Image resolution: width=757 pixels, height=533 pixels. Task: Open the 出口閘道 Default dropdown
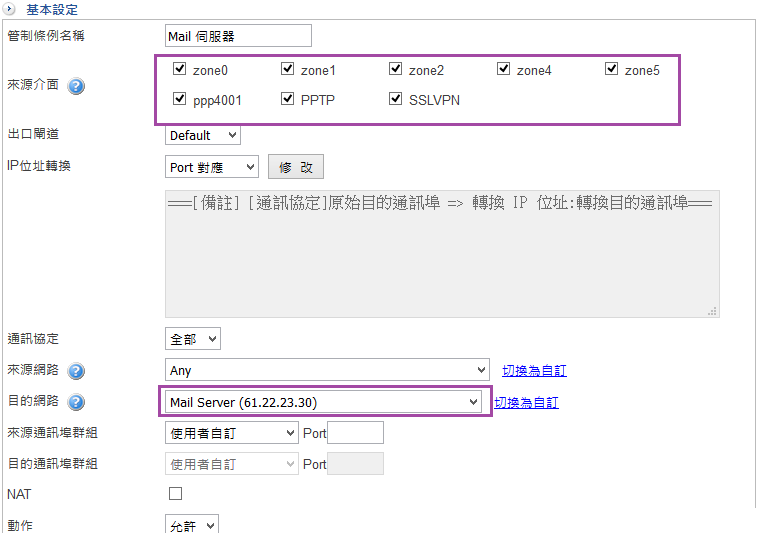[x=203, y=135]
